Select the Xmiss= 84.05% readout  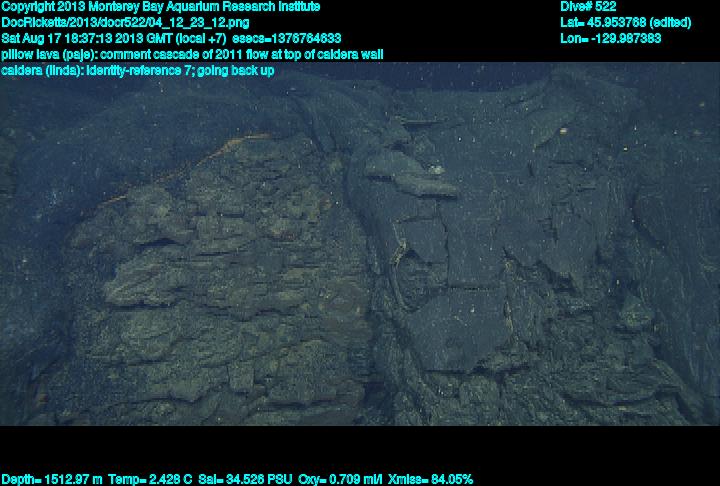[429, 479]
